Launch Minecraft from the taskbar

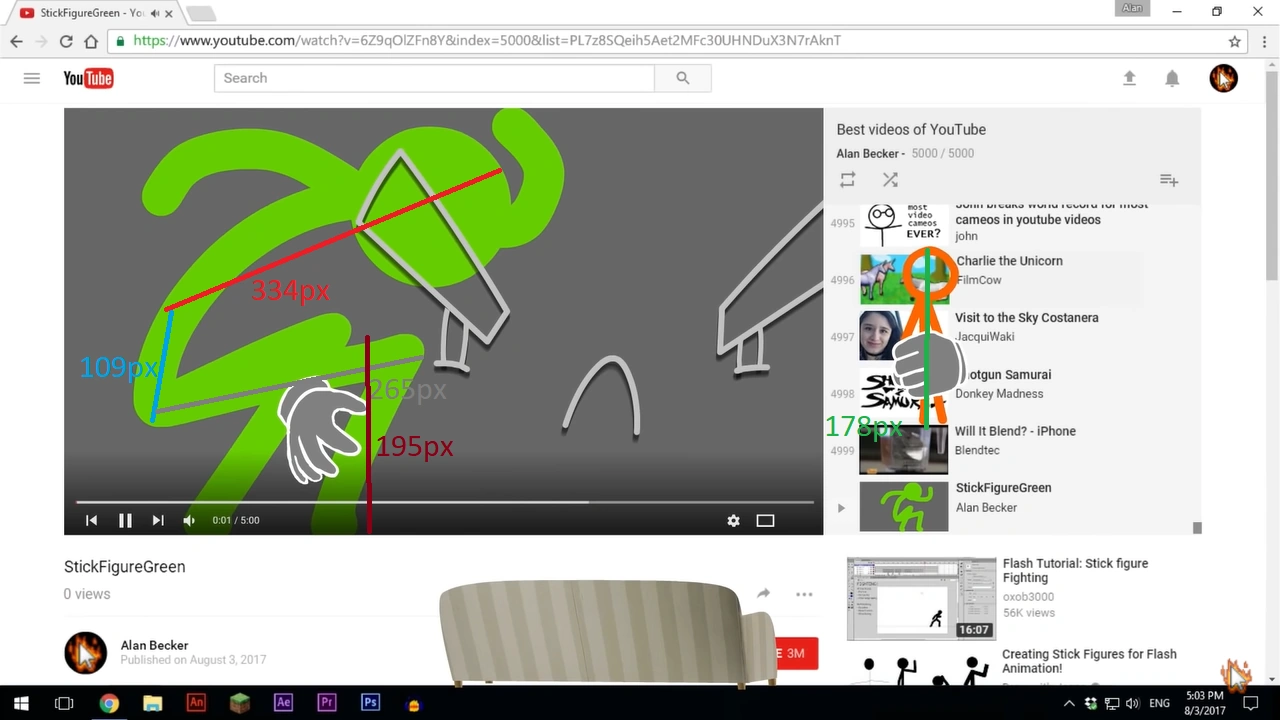pos(240,703)
